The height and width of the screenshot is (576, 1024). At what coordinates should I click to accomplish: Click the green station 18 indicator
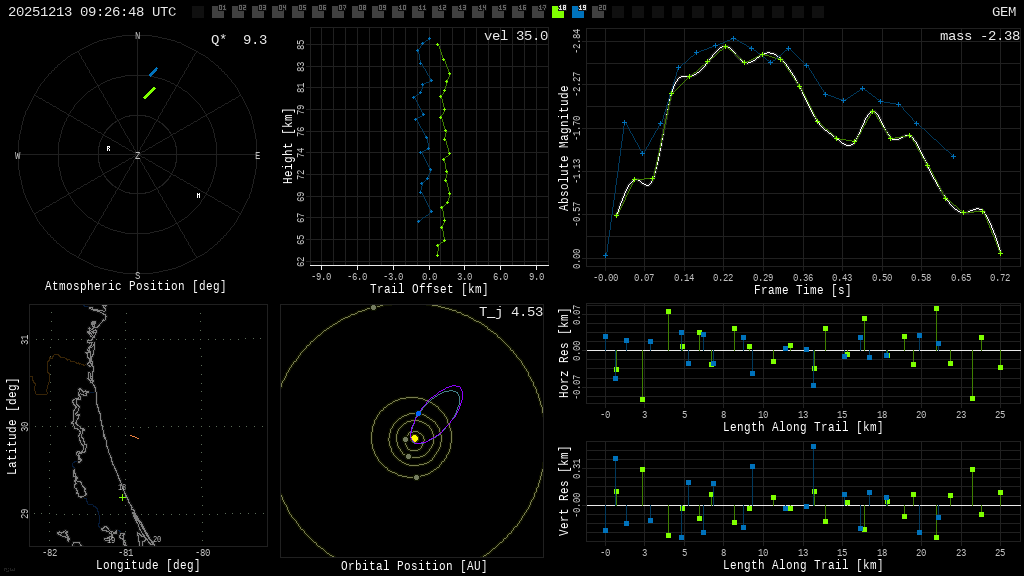pos(558,12)
